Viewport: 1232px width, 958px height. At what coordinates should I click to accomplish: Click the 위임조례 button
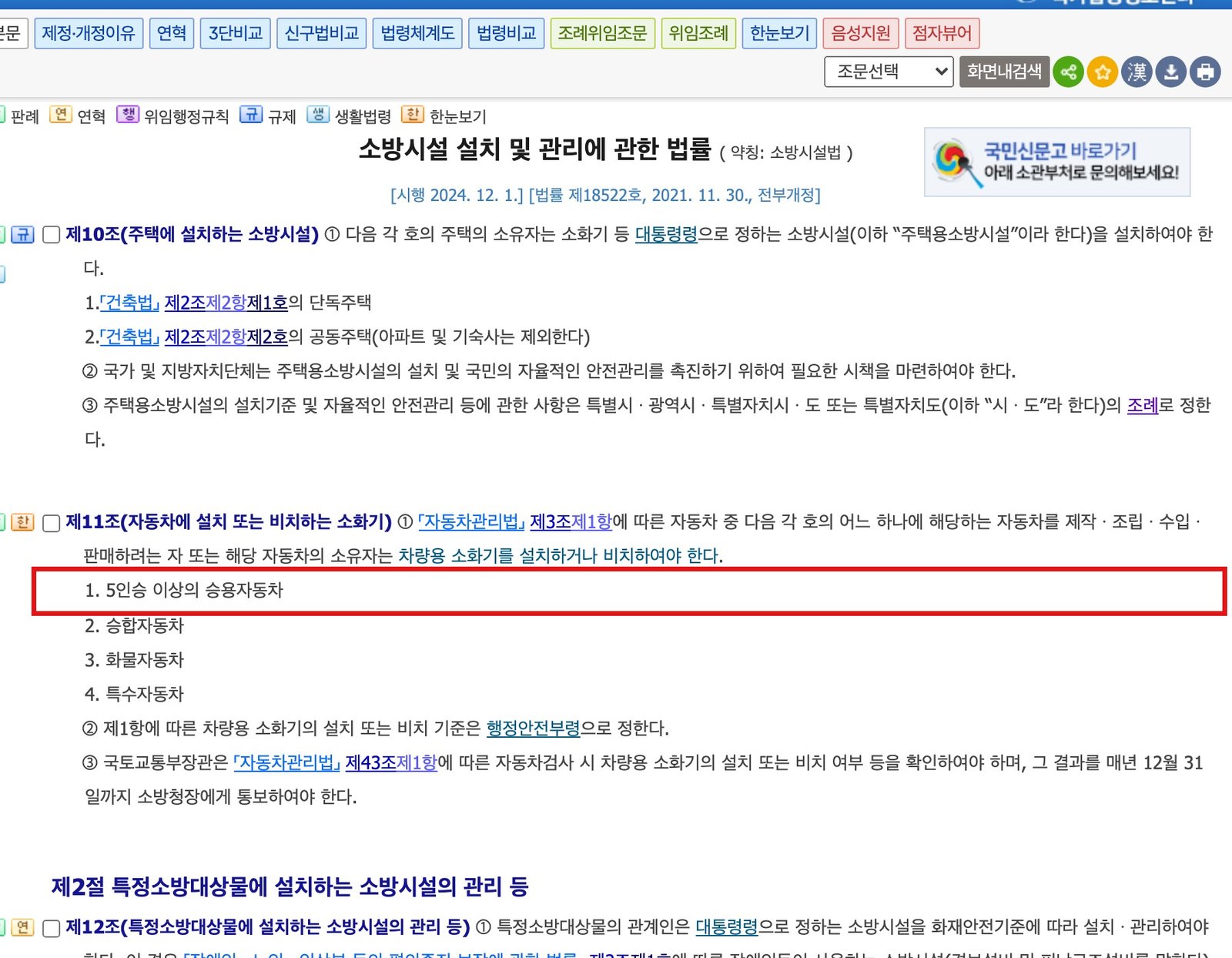[698, 33]
